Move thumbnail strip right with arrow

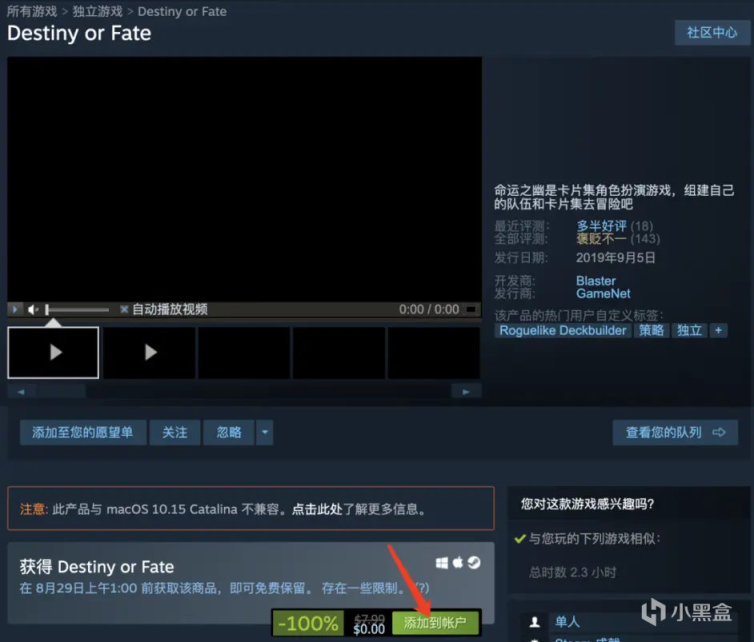click(x=466, y=391)
